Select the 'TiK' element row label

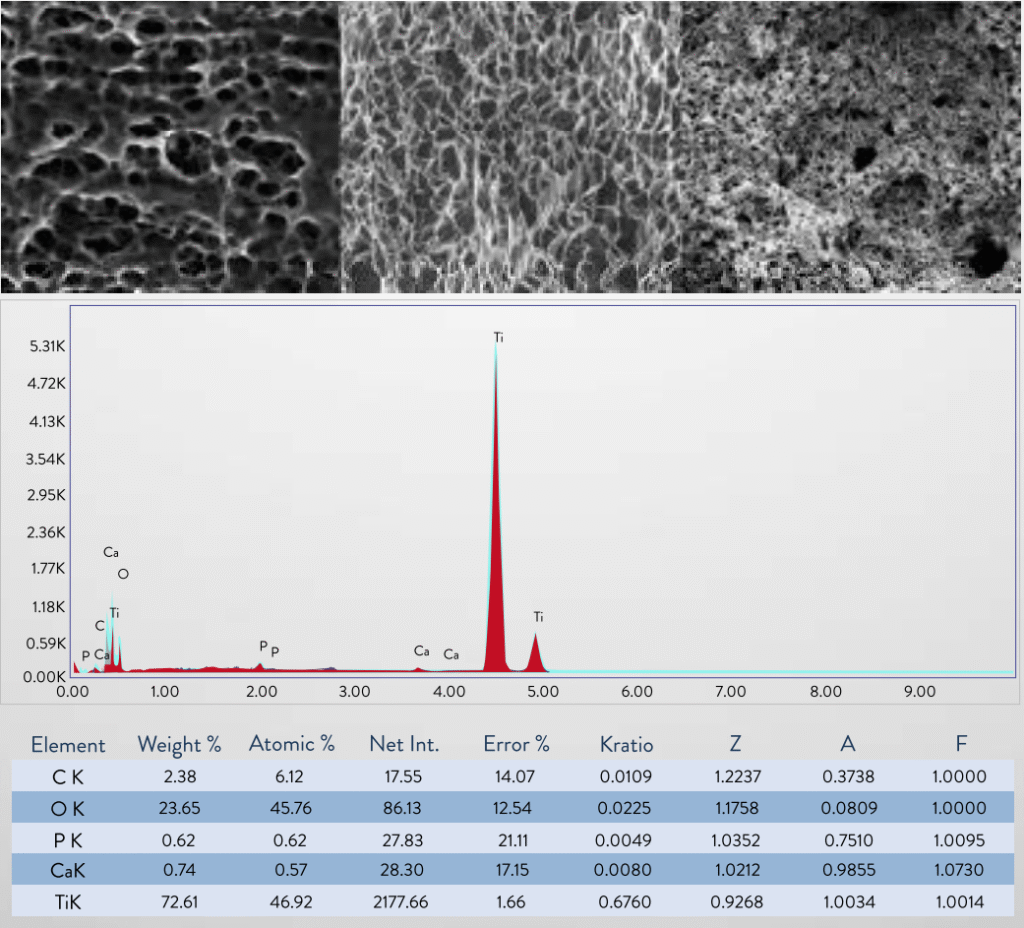pyautogui.click(x=68, y=902)
